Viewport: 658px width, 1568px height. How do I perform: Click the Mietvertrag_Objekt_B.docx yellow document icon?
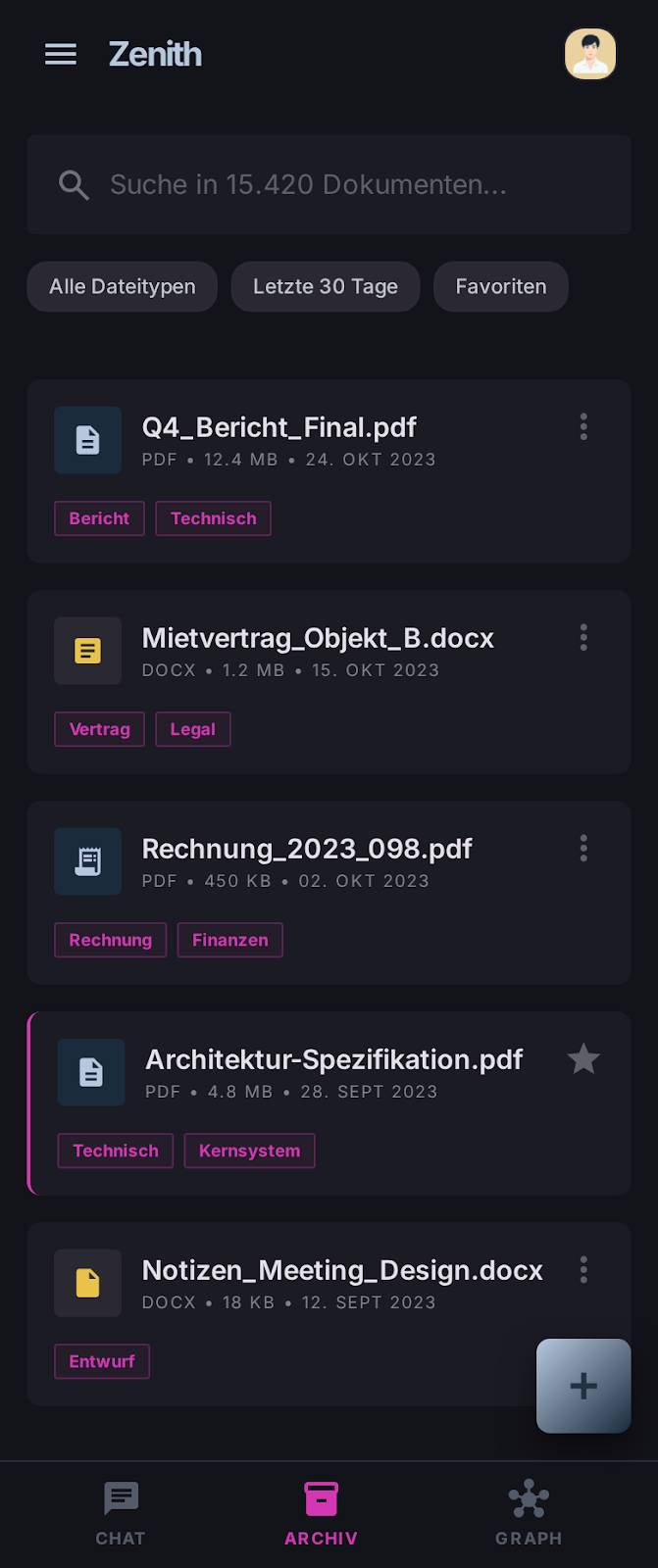(88, 651)
